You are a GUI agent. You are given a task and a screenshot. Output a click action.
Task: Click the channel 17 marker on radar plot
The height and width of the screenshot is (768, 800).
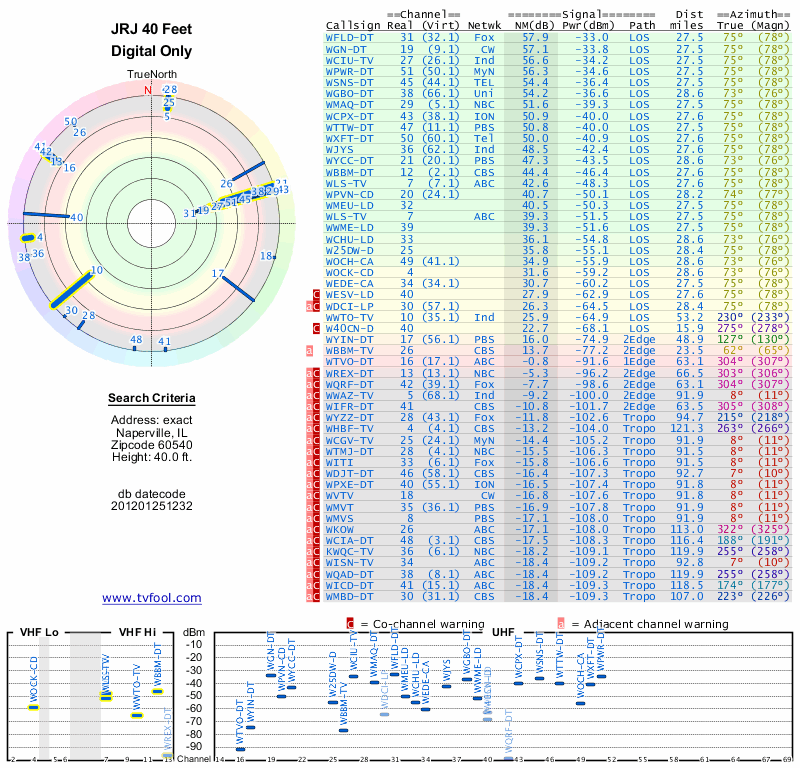click(218, 273)
